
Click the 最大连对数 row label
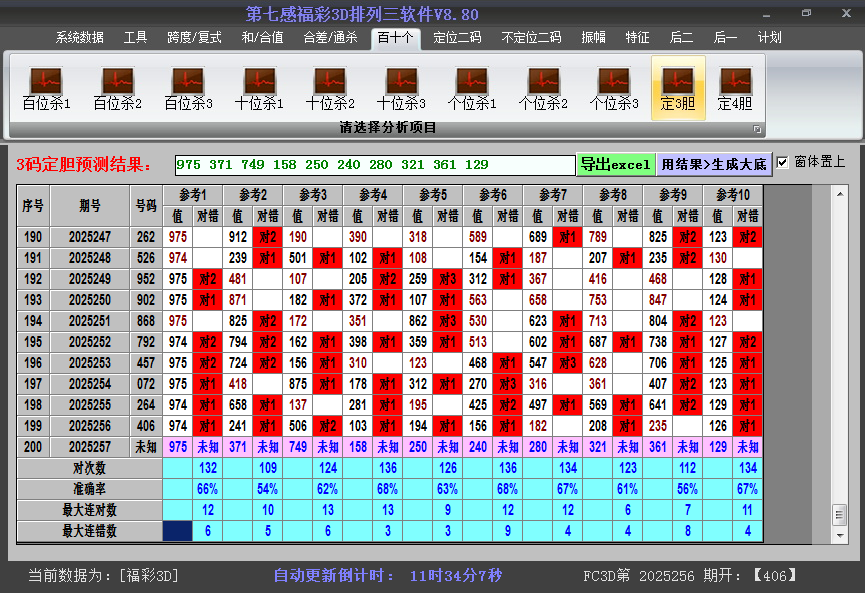click(89, 510)
